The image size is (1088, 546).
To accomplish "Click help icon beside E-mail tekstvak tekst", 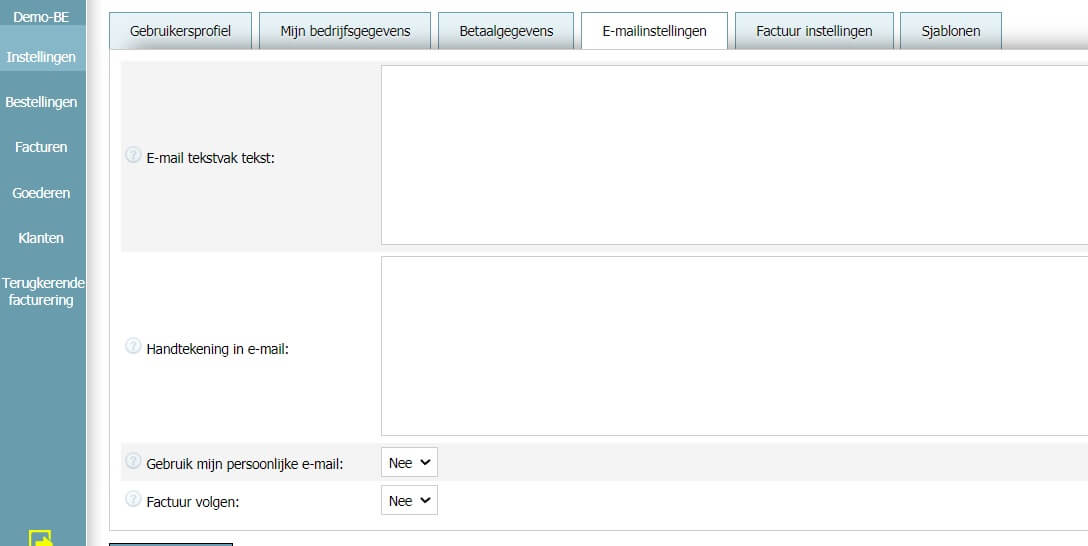I will [x=133, y=155].
